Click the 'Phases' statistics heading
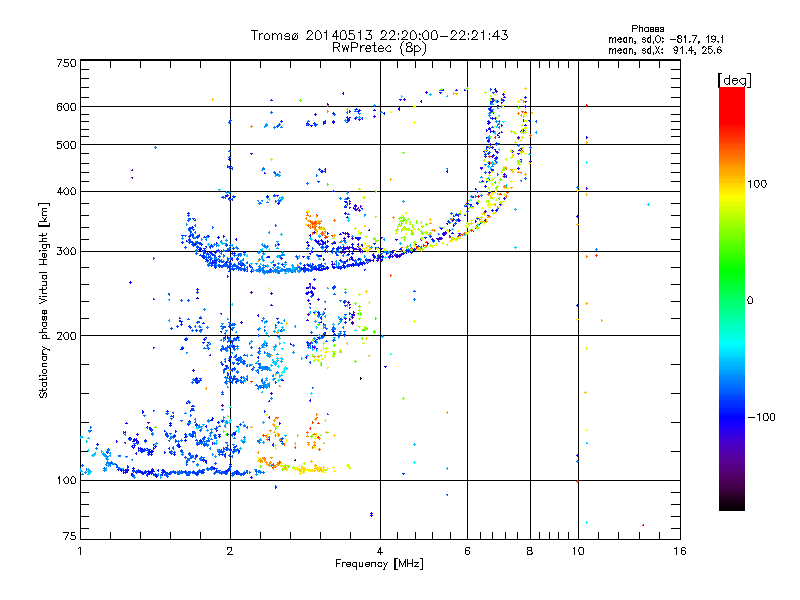This screenshot has height=600, width=800. [647, 29]
